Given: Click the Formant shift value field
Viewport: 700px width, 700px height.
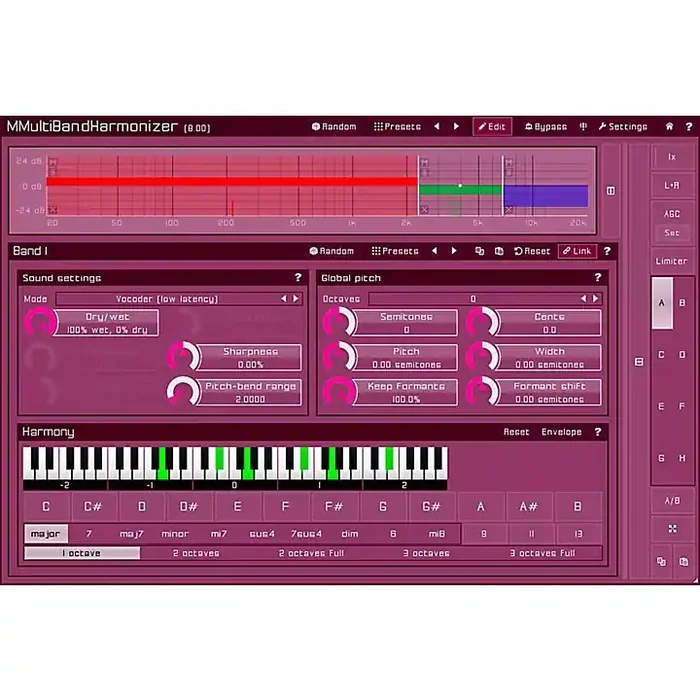Looking at the screenshot, I should point(550,392).
